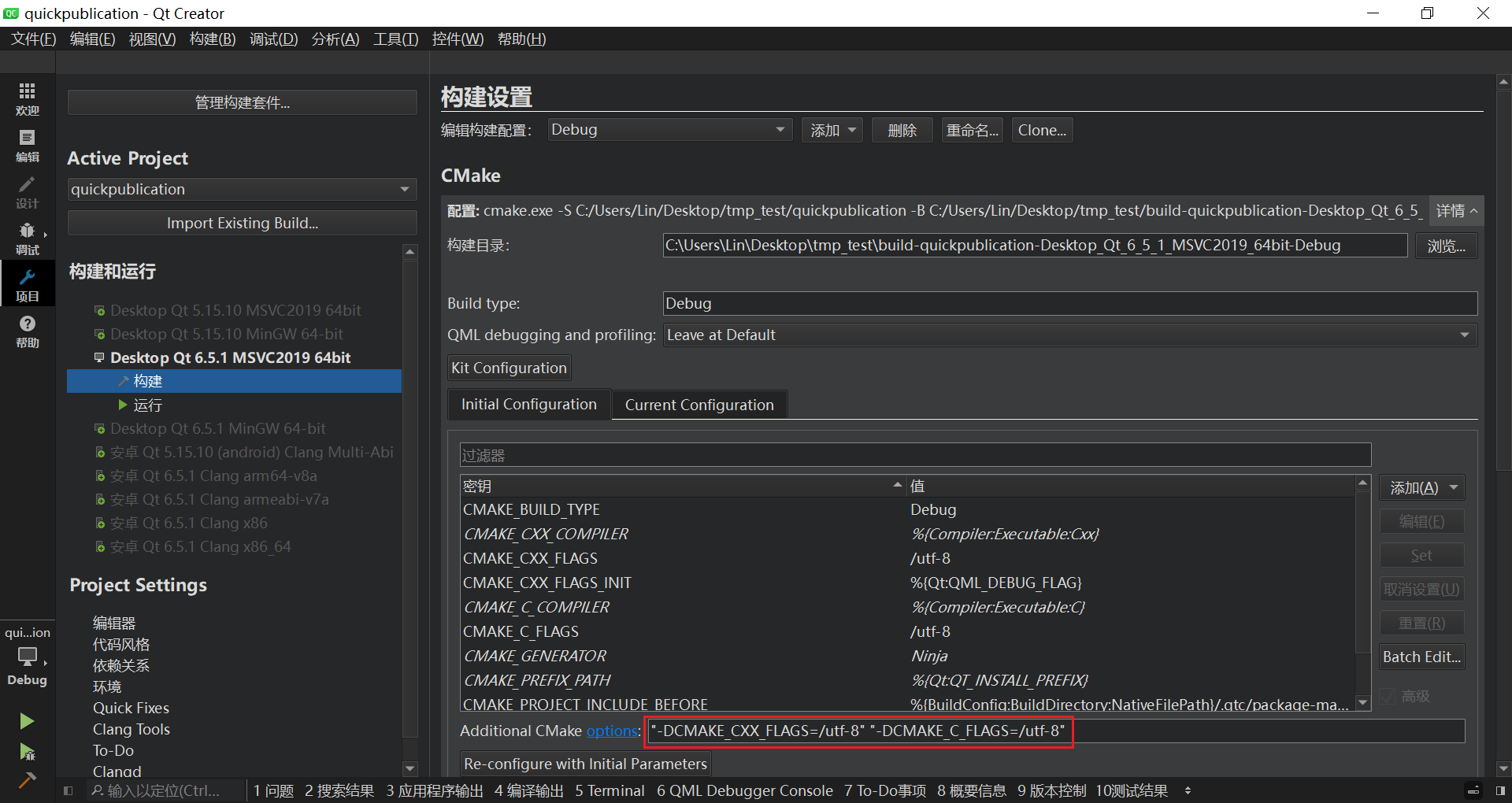Switch to 调试 (Debug) mode
The width and height of the screenshot is (1512, 803).
tap(28, 239)
